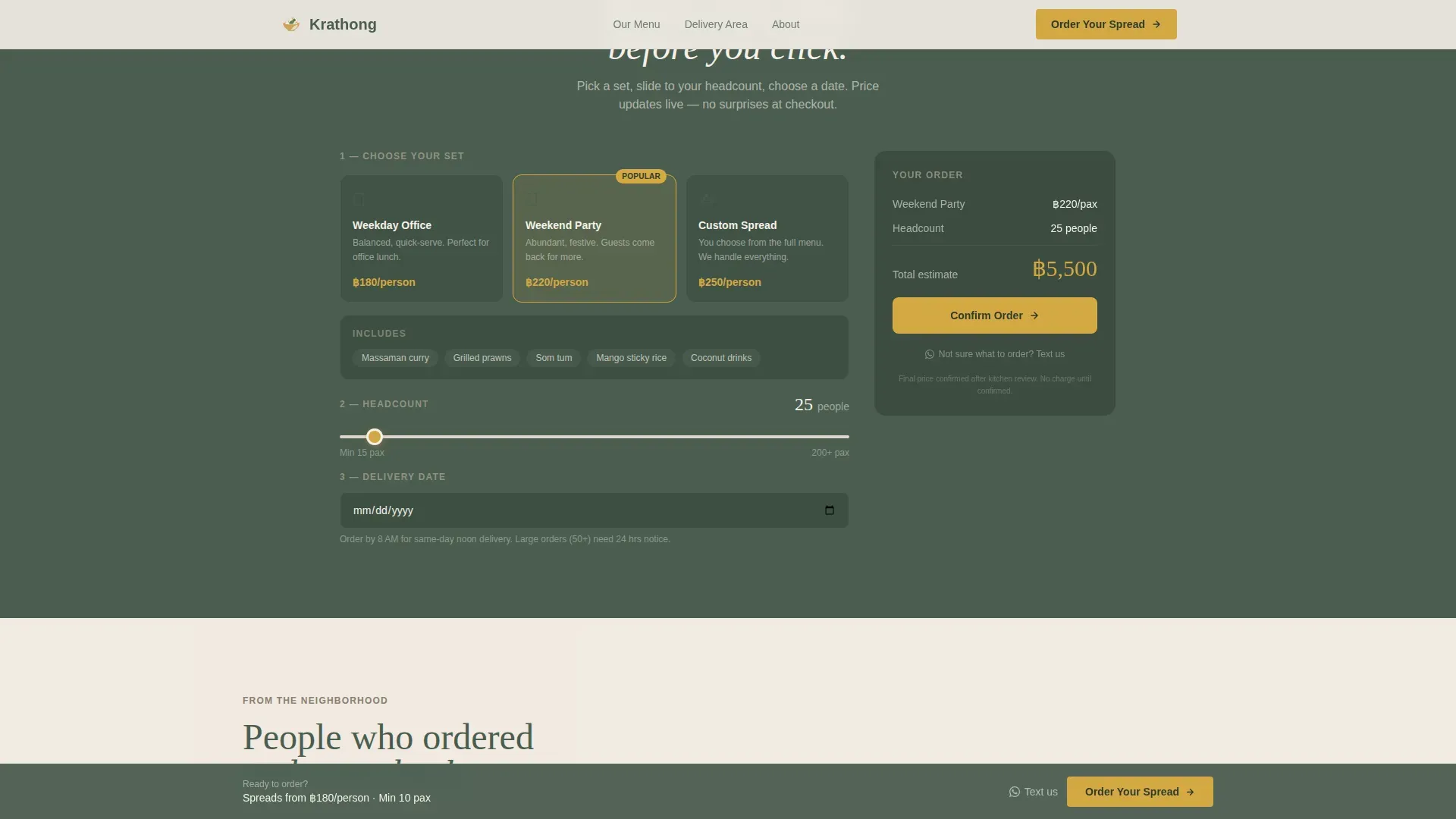Click 'Not sure what to order? Text us'

(x=995, y=354)
